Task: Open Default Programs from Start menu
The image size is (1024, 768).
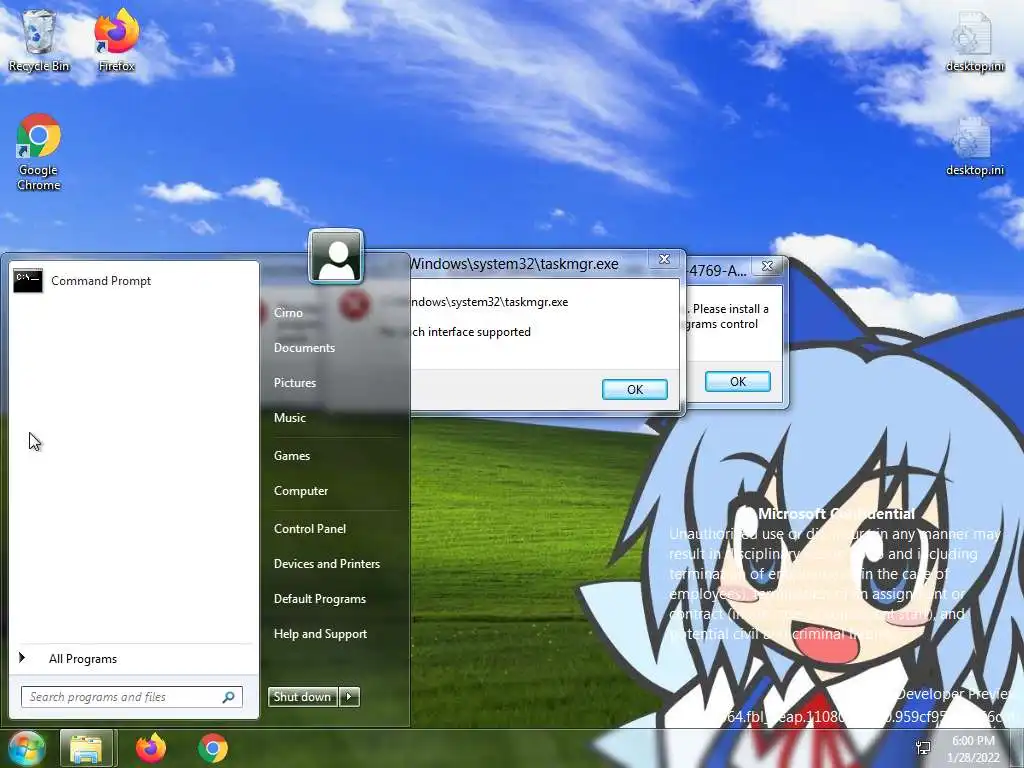Action: [x=320, y=599]
